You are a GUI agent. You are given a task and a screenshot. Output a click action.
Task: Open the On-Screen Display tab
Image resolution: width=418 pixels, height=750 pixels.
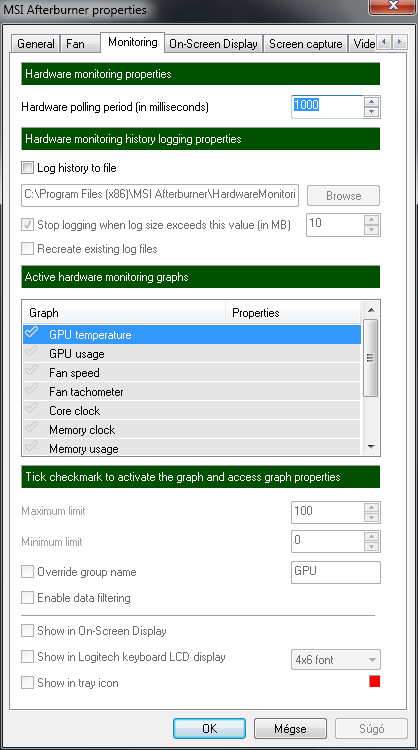pyautogui.click(x=214, y=44)
